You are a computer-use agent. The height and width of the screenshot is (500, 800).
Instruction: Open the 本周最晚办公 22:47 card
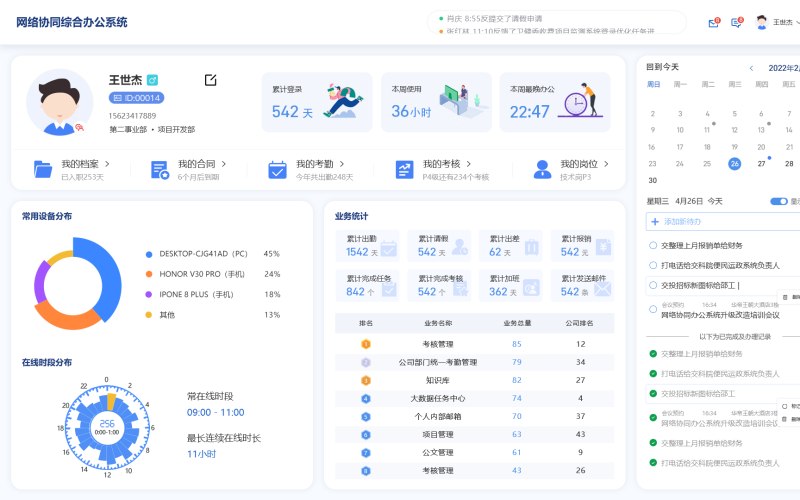point(555,102)
